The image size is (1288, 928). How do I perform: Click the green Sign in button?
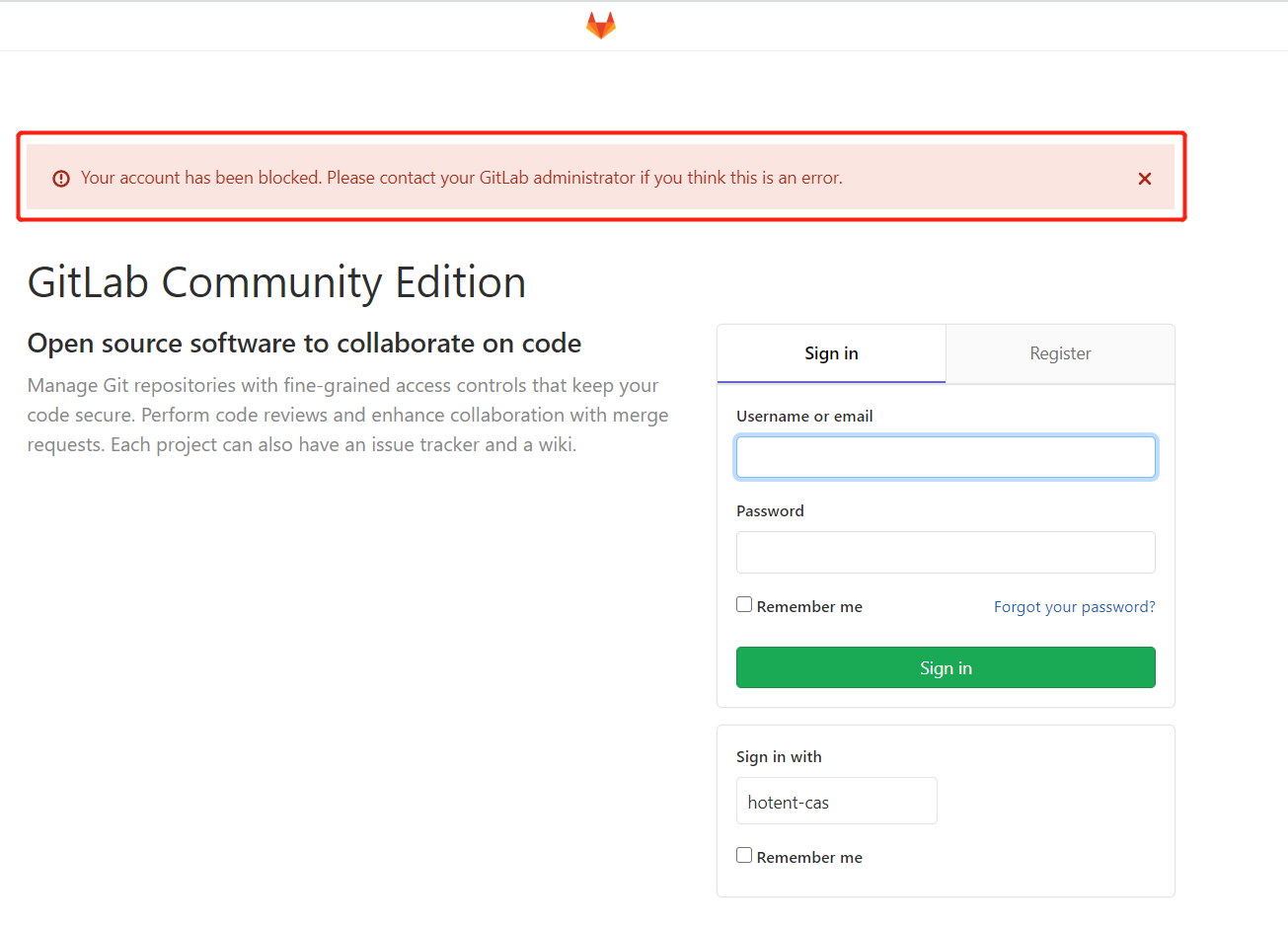click(946, 667)
